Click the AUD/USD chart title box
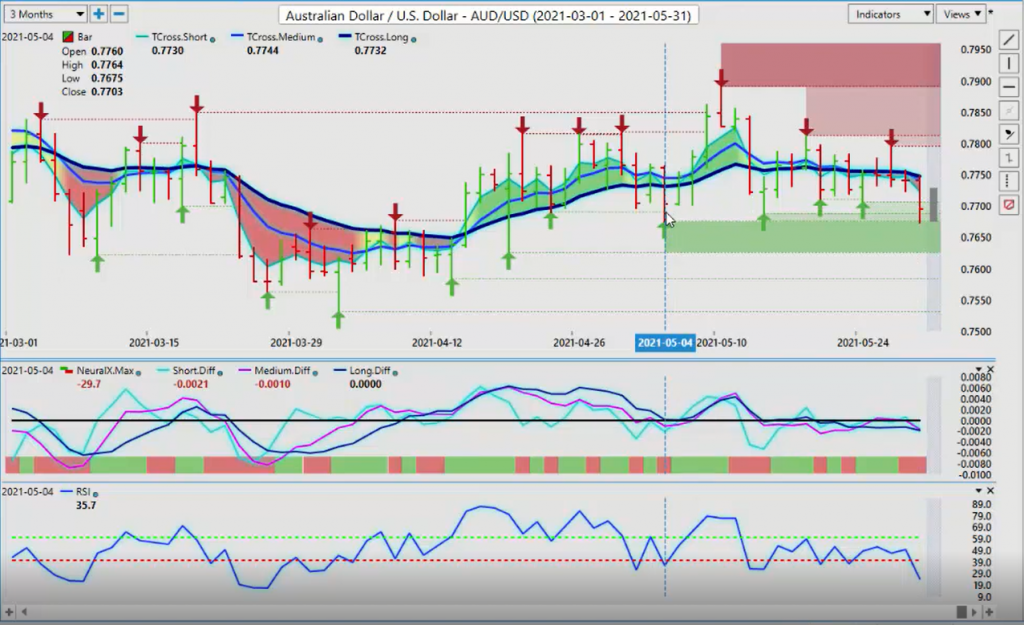The width and height of the screenshot is (1024, 625). click(x=488, y=16)
